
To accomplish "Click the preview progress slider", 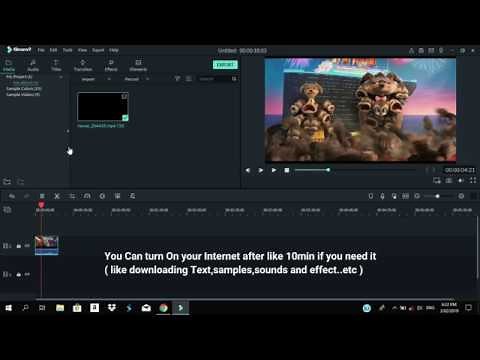I will 355,170.
